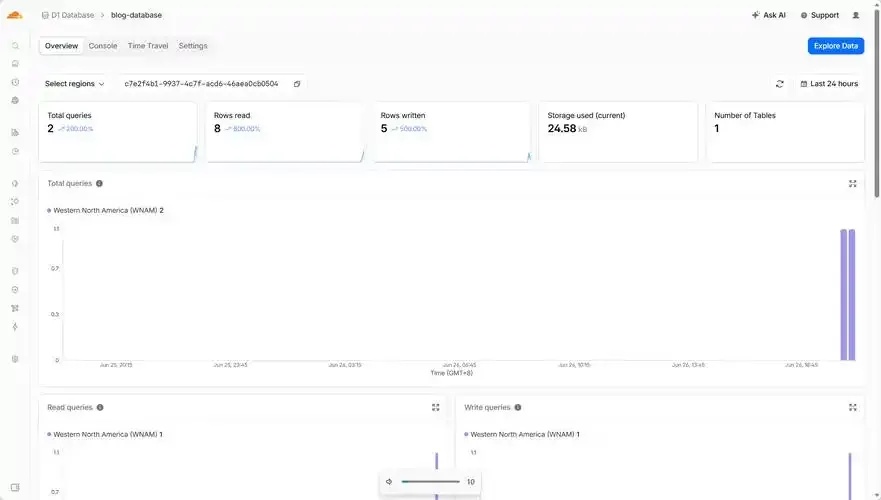This screenshot has width=881, height=500.
Task: Click the 24.58 kB storage value
Action: coord(567,129)
